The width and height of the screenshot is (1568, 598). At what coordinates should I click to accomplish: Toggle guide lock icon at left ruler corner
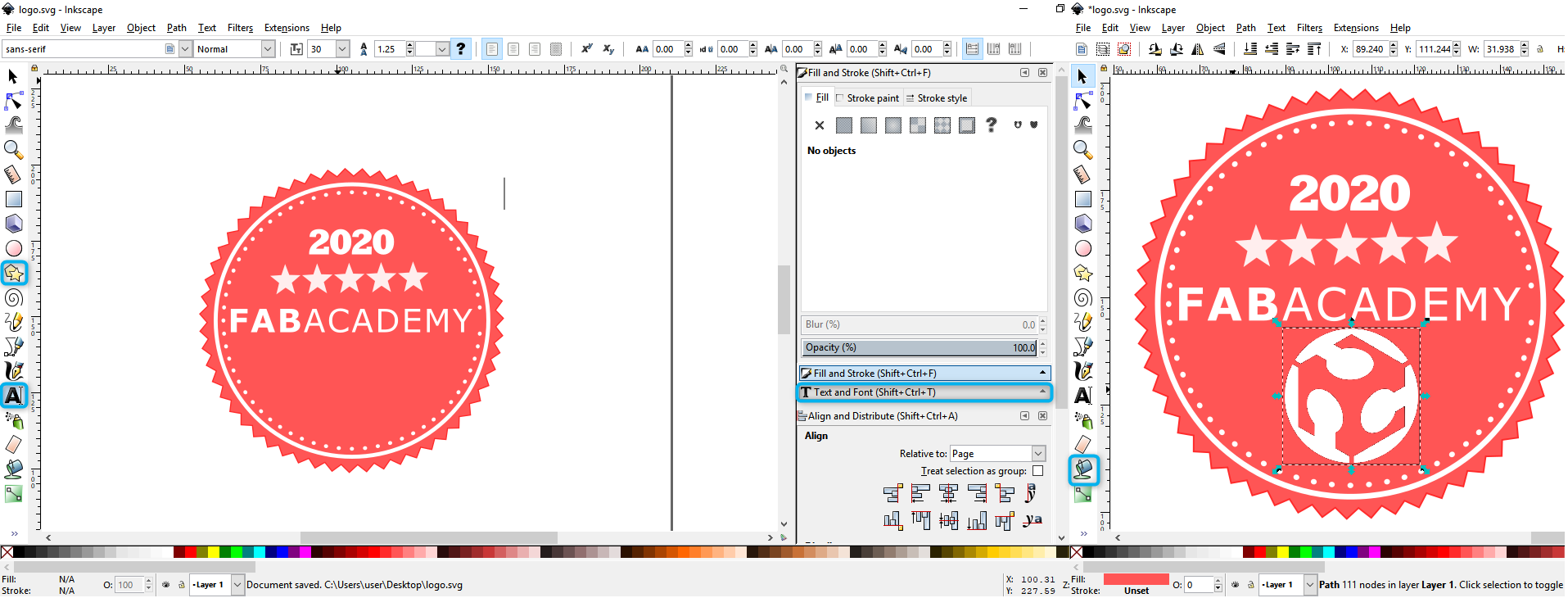tap(34, 68)
